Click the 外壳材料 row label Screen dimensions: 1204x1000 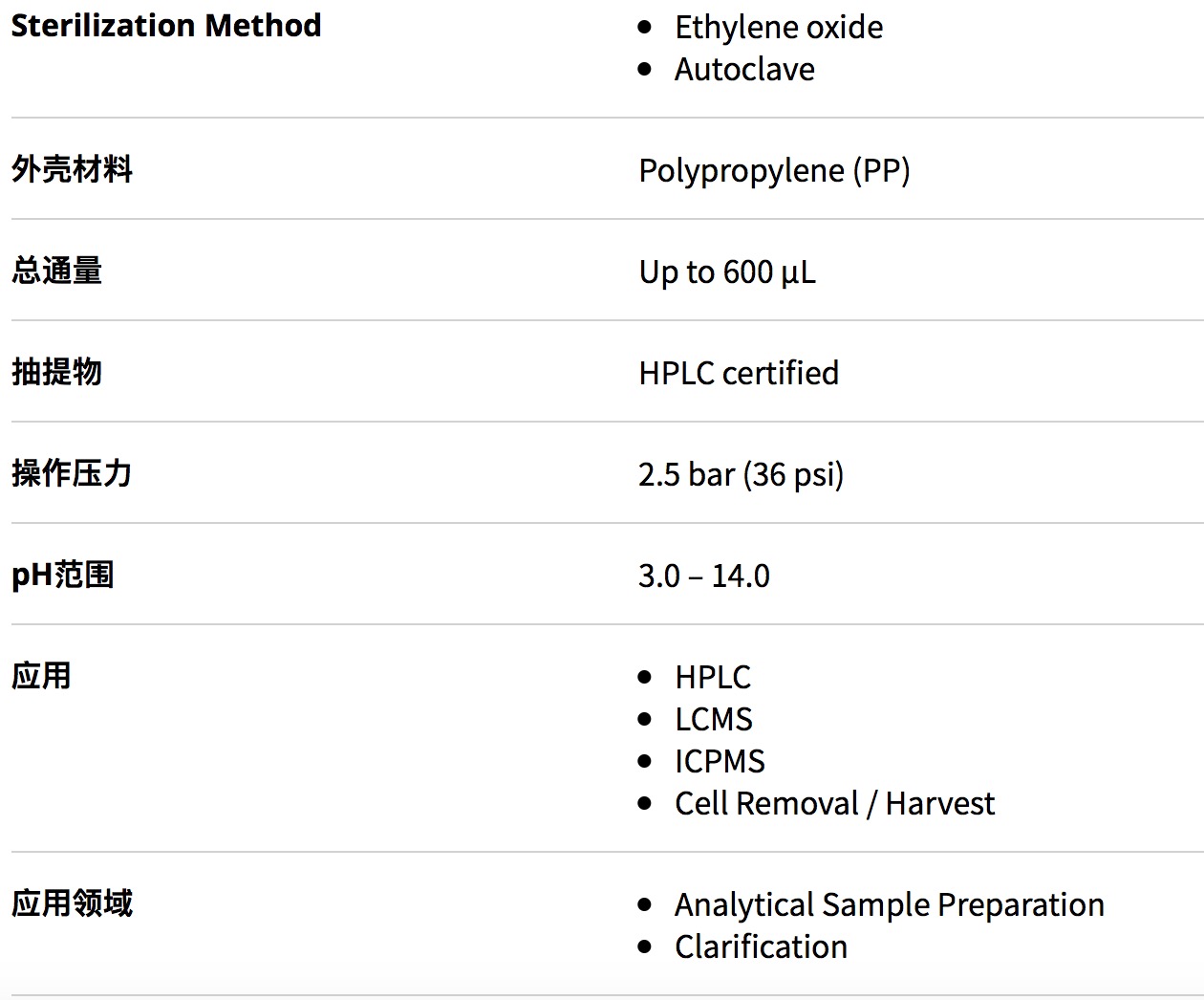tap(72, 170)
